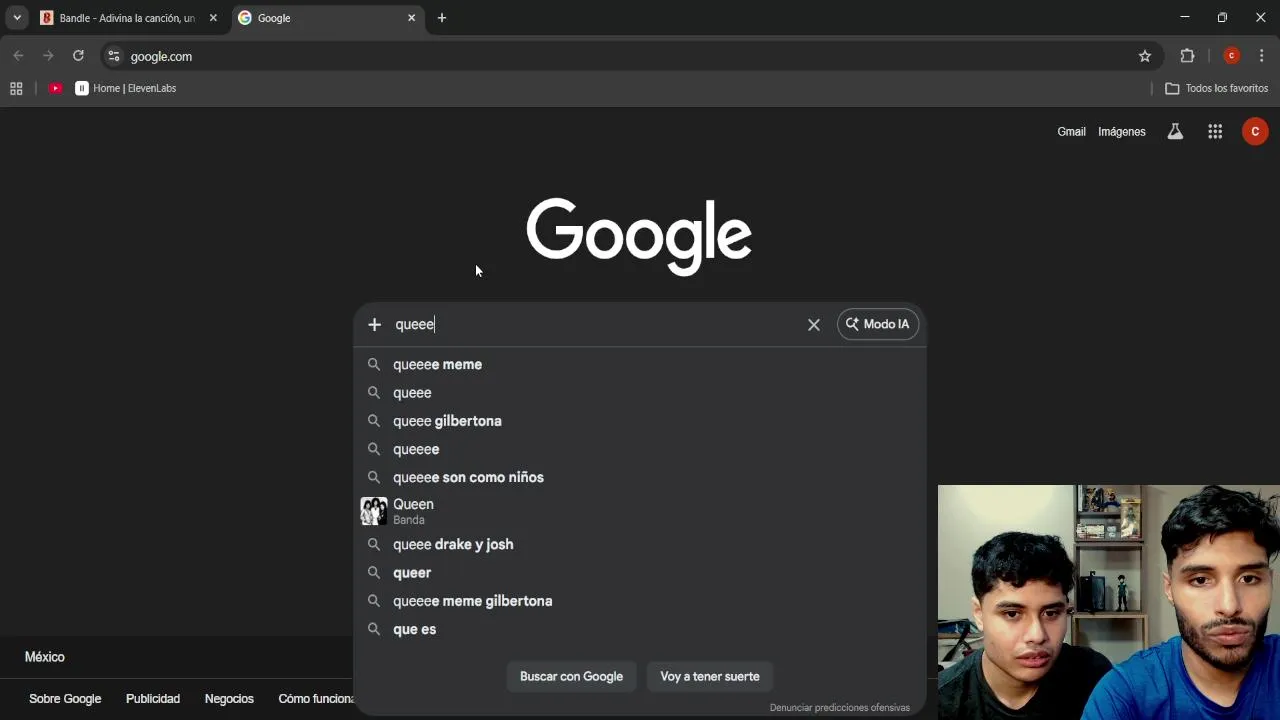Viewport: 1280px width, 720px height.
Task: Click the Google logo
Action: point(639,236)
